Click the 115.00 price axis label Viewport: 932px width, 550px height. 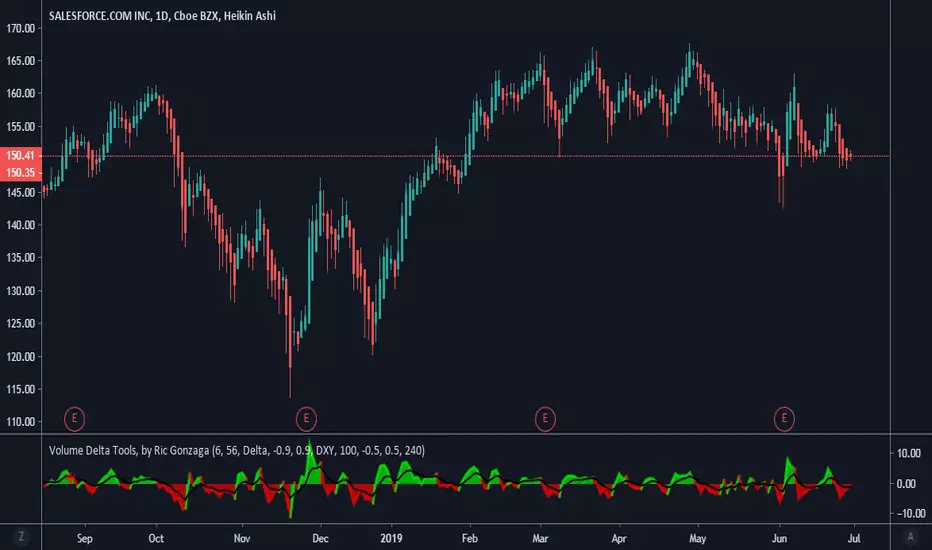[21, 389]
